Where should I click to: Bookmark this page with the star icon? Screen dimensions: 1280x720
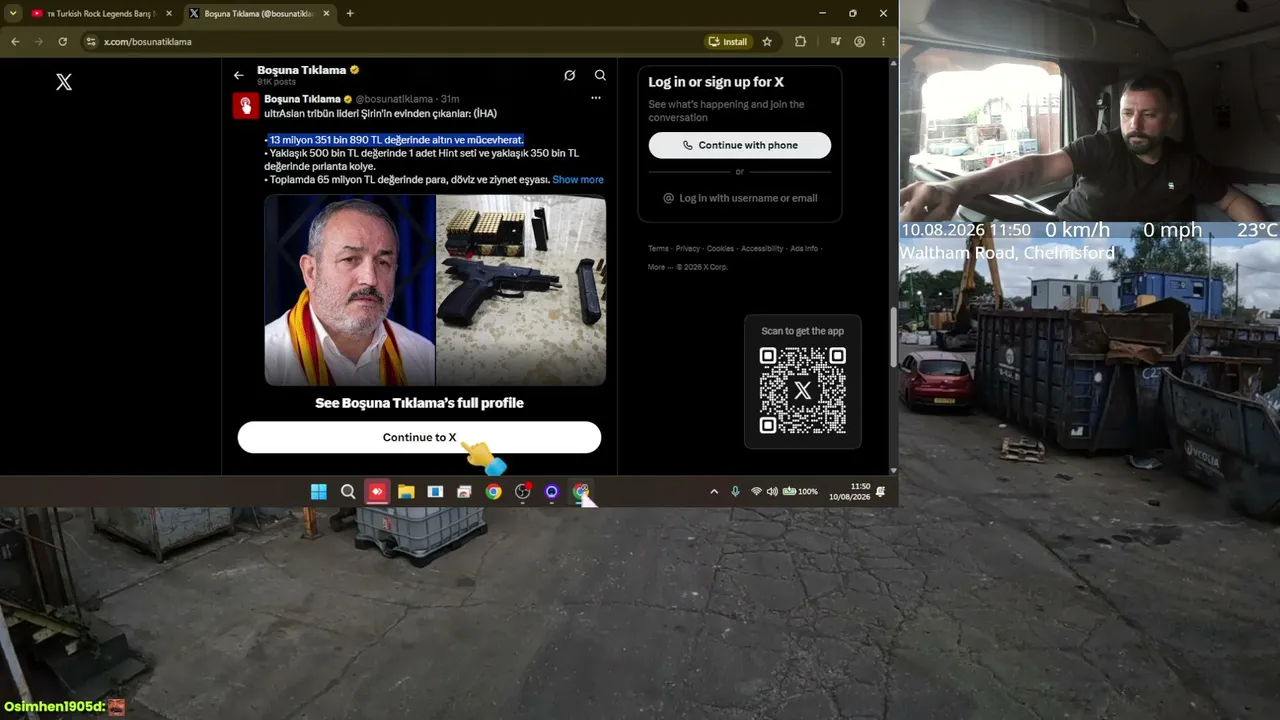click(x=767, y=42)
